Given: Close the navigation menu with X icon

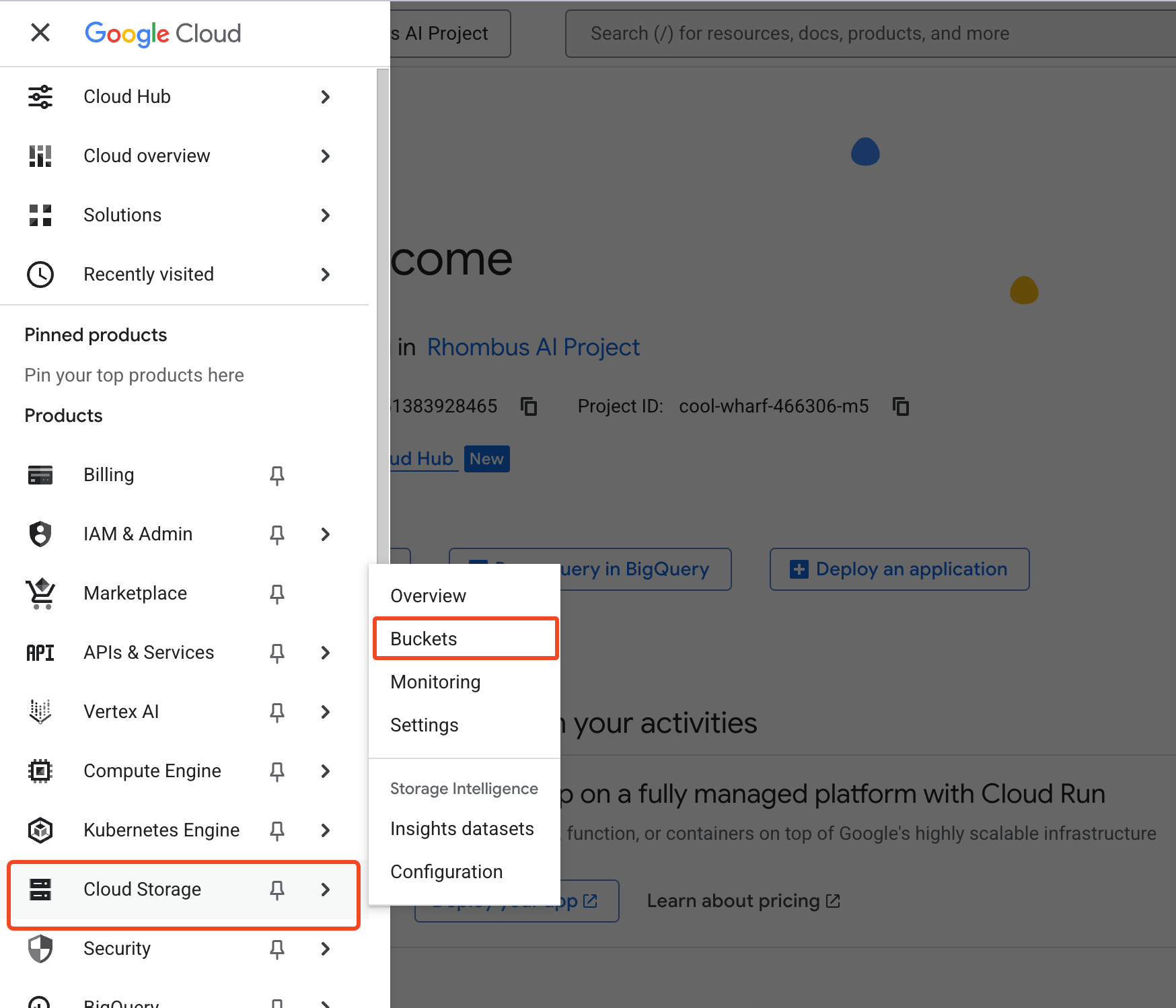Looking at the screenshot, I should (x=40, y=32).
